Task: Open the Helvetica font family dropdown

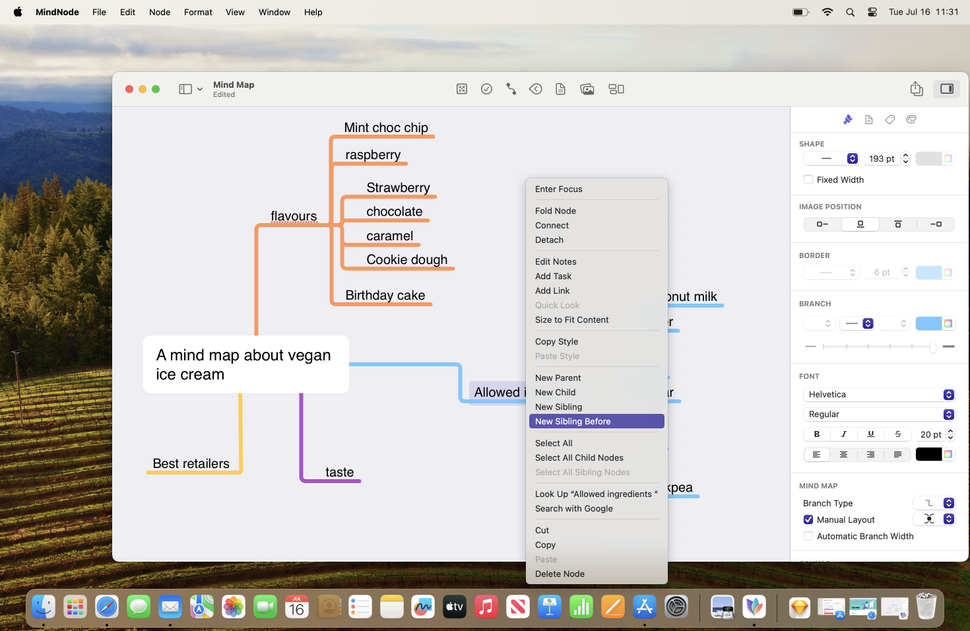Action: 878,395
